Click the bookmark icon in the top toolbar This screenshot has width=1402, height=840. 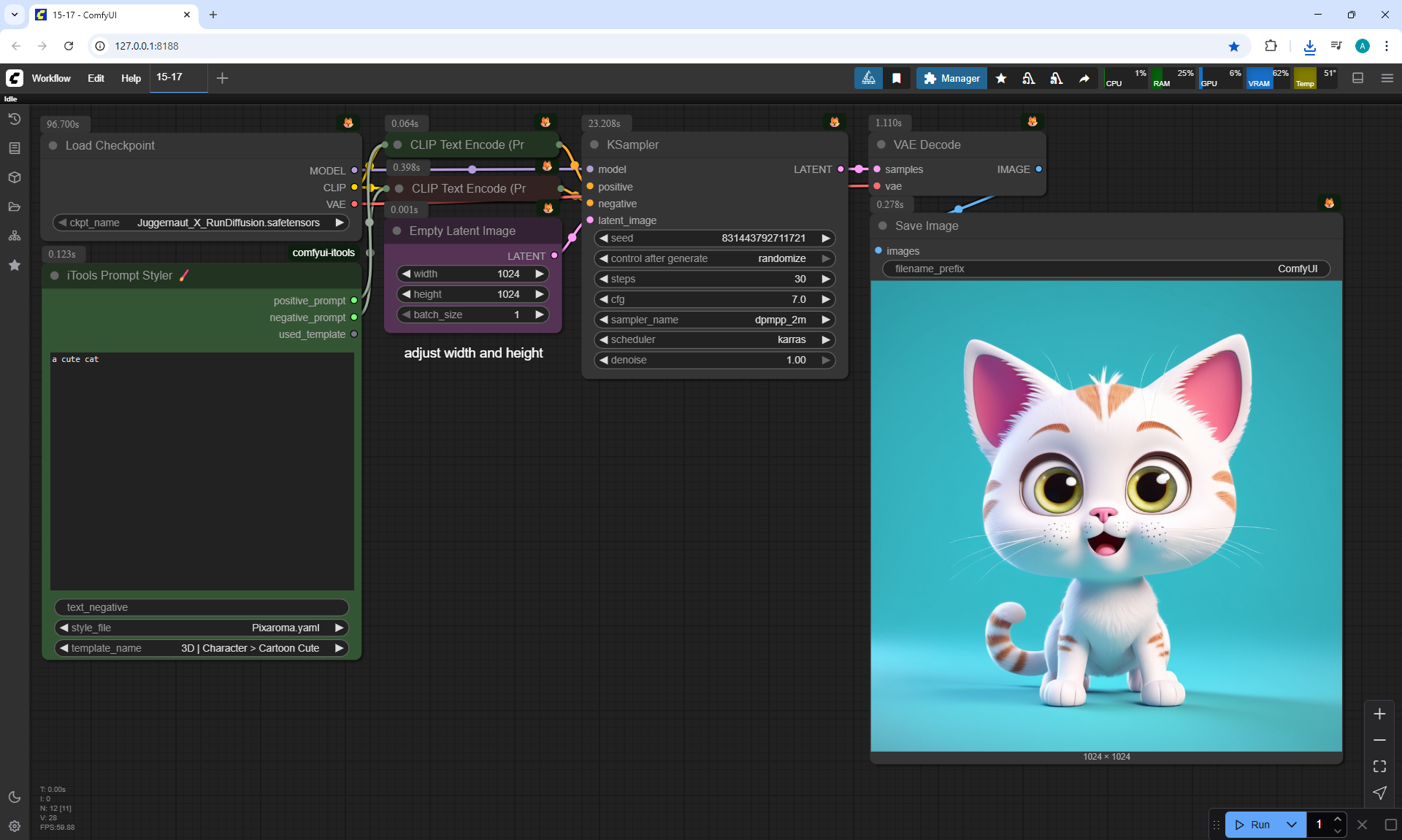coord(897,78)
